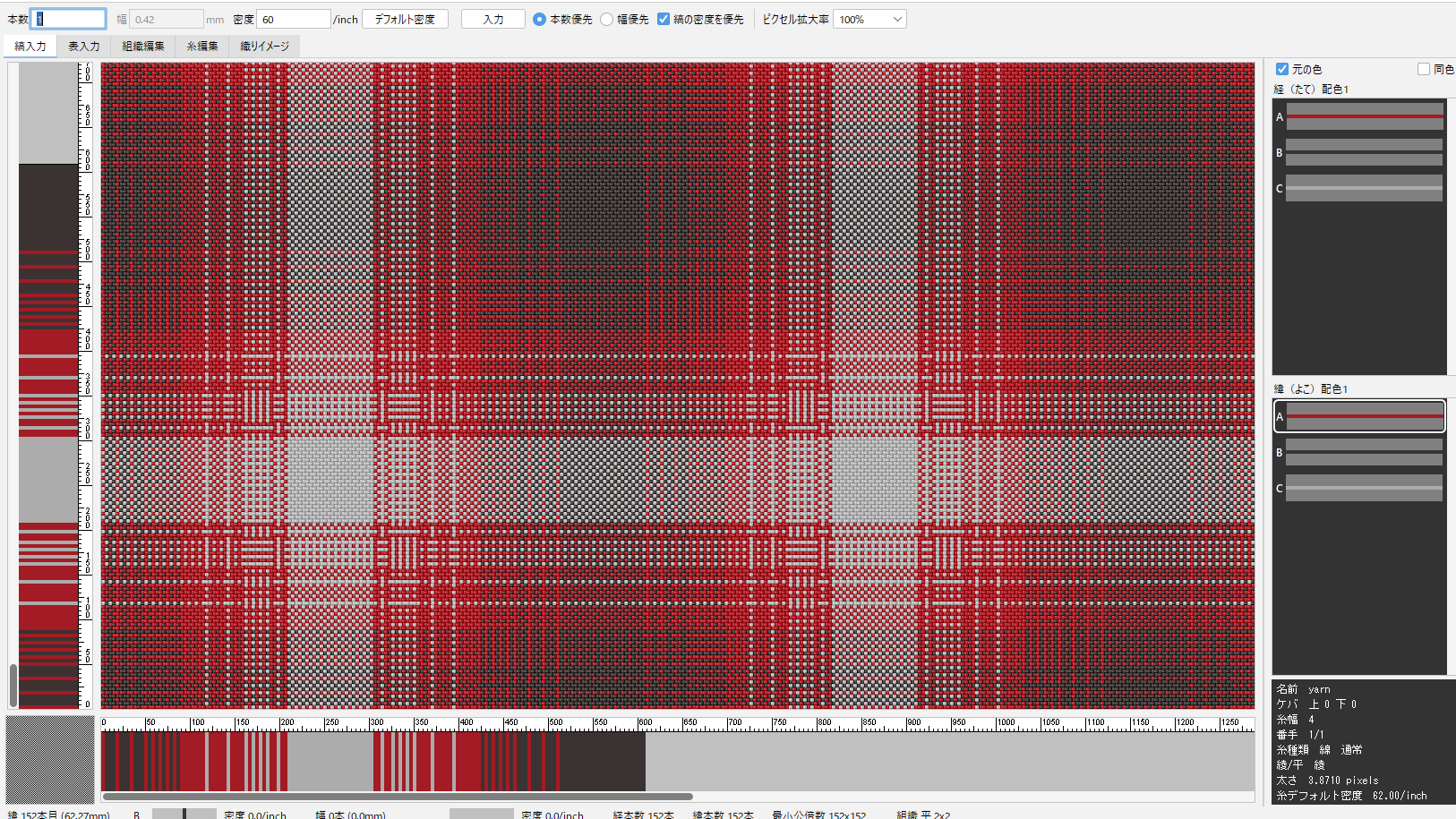
Task: Select weft yarn C swatch
Action: point(1363,488)
